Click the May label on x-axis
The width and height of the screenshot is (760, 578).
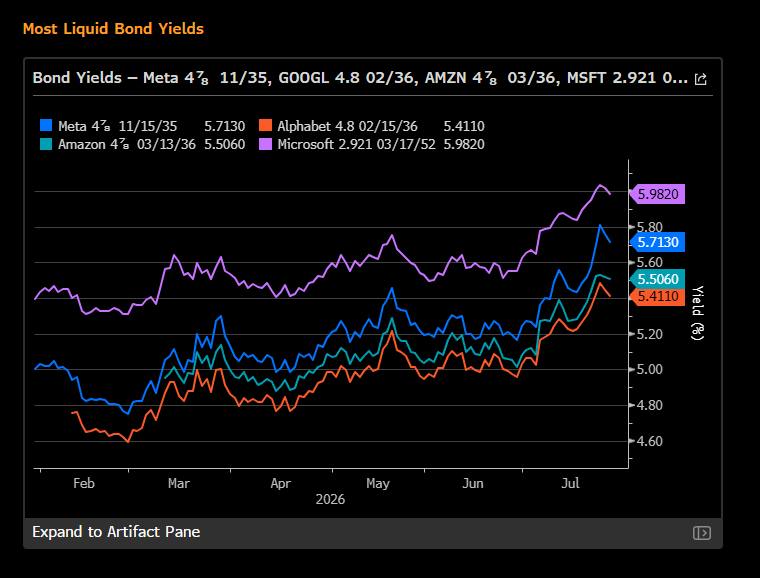378,483
